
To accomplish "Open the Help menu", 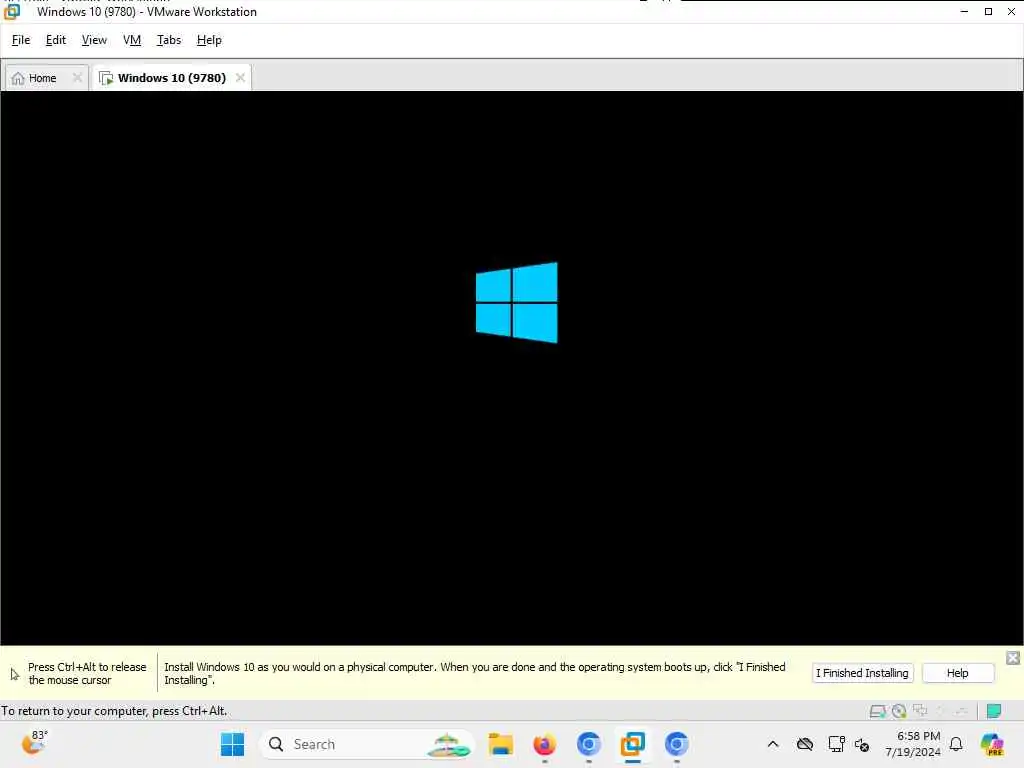I will coord(209,40).
